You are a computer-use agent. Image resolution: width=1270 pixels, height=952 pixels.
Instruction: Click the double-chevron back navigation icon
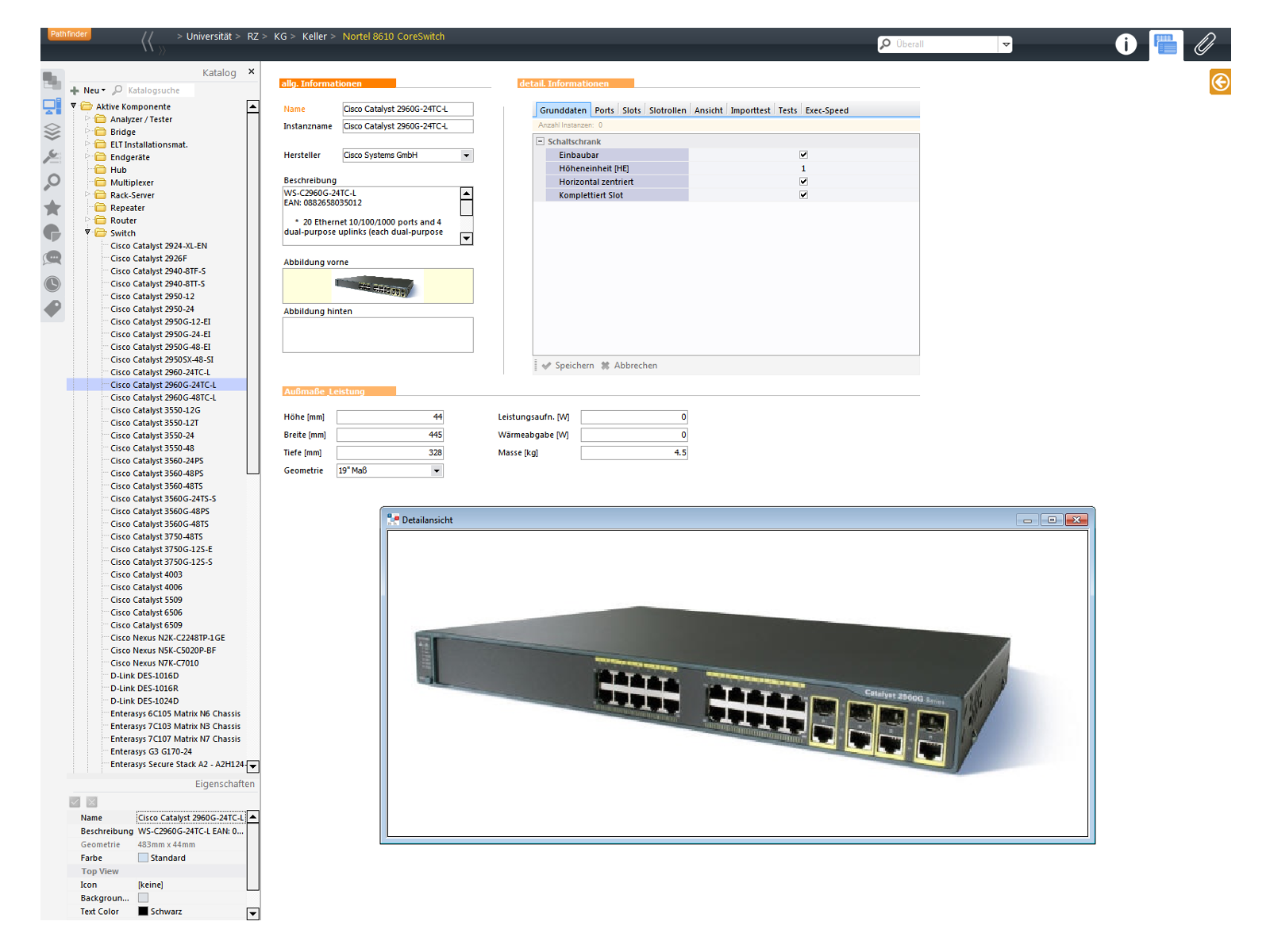point(148,41)
